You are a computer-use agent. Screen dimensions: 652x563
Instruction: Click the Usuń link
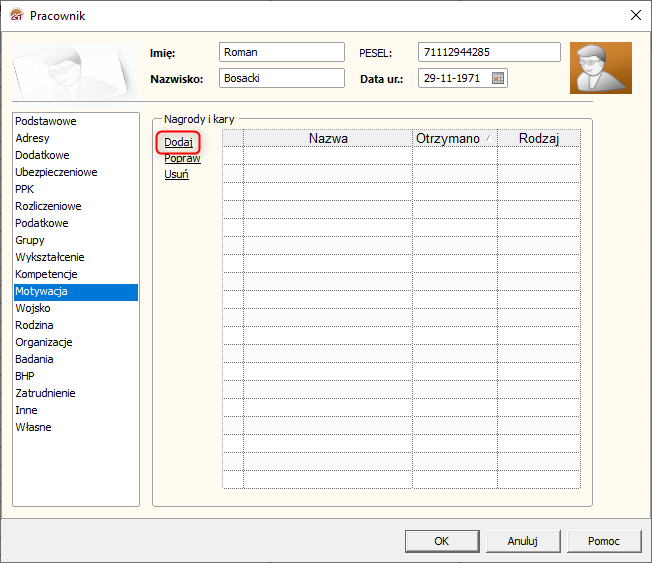pos(176,174)
